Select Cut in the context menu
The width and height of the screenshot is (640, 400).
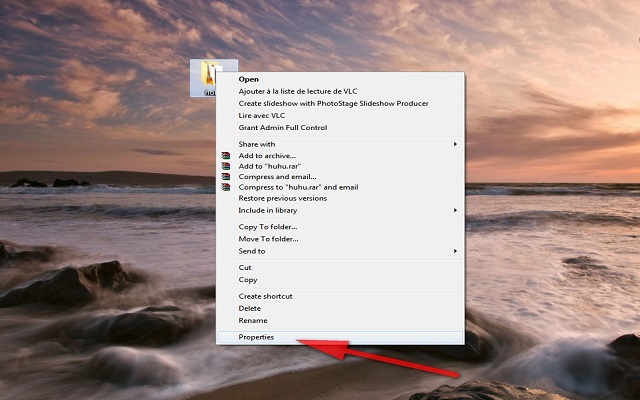(245, 267)
